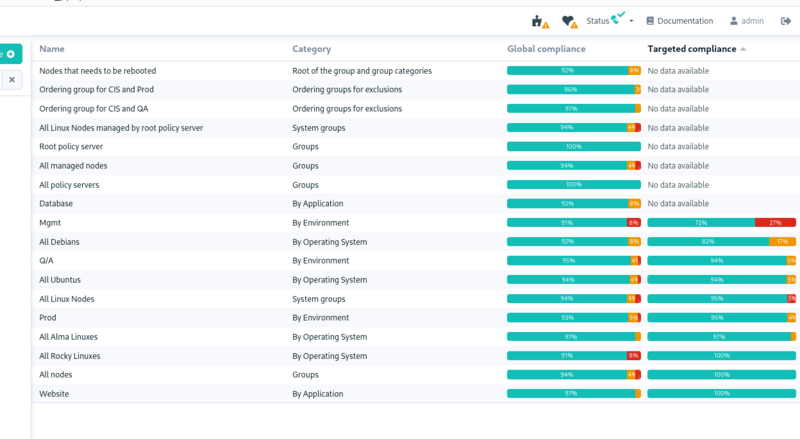Open the All Linux Nodes group
This screenshot has width=800, height=439.
(66, 299)
